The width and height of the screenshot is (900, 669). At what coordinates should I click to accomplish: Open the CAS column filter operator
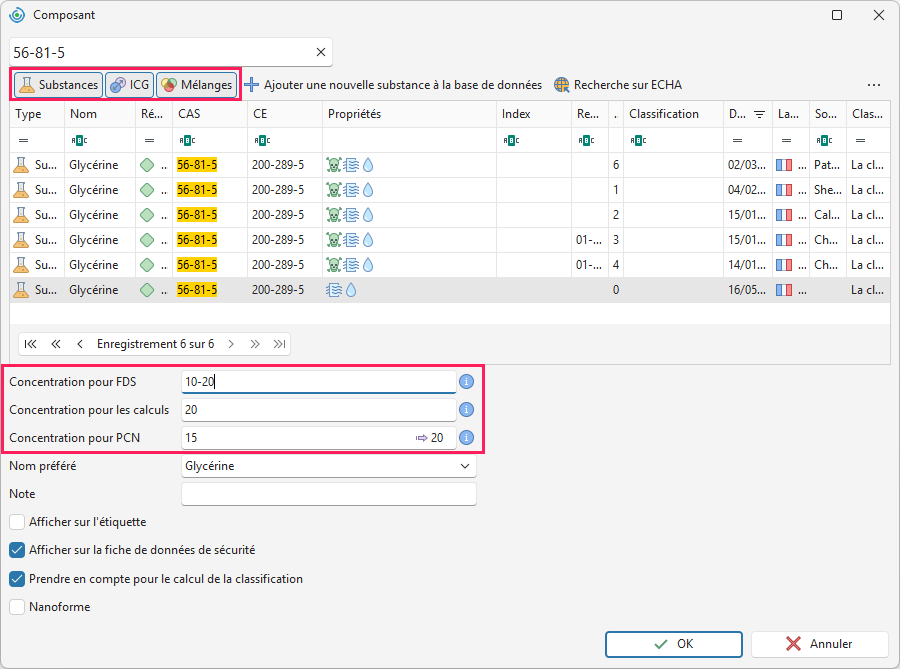(187, 141)
